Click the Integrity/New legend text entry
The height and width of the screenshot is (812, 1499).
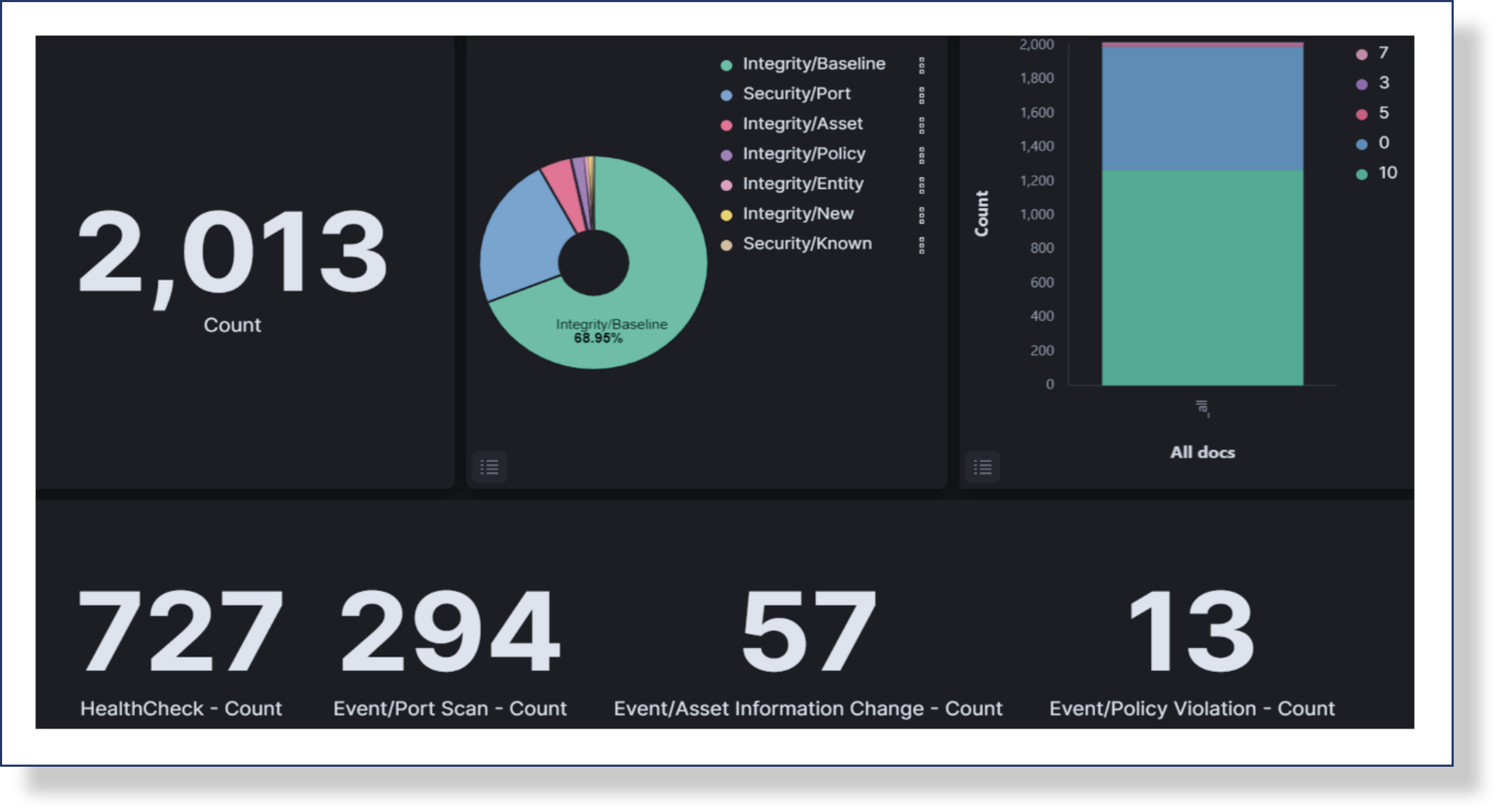pos(798,214)
